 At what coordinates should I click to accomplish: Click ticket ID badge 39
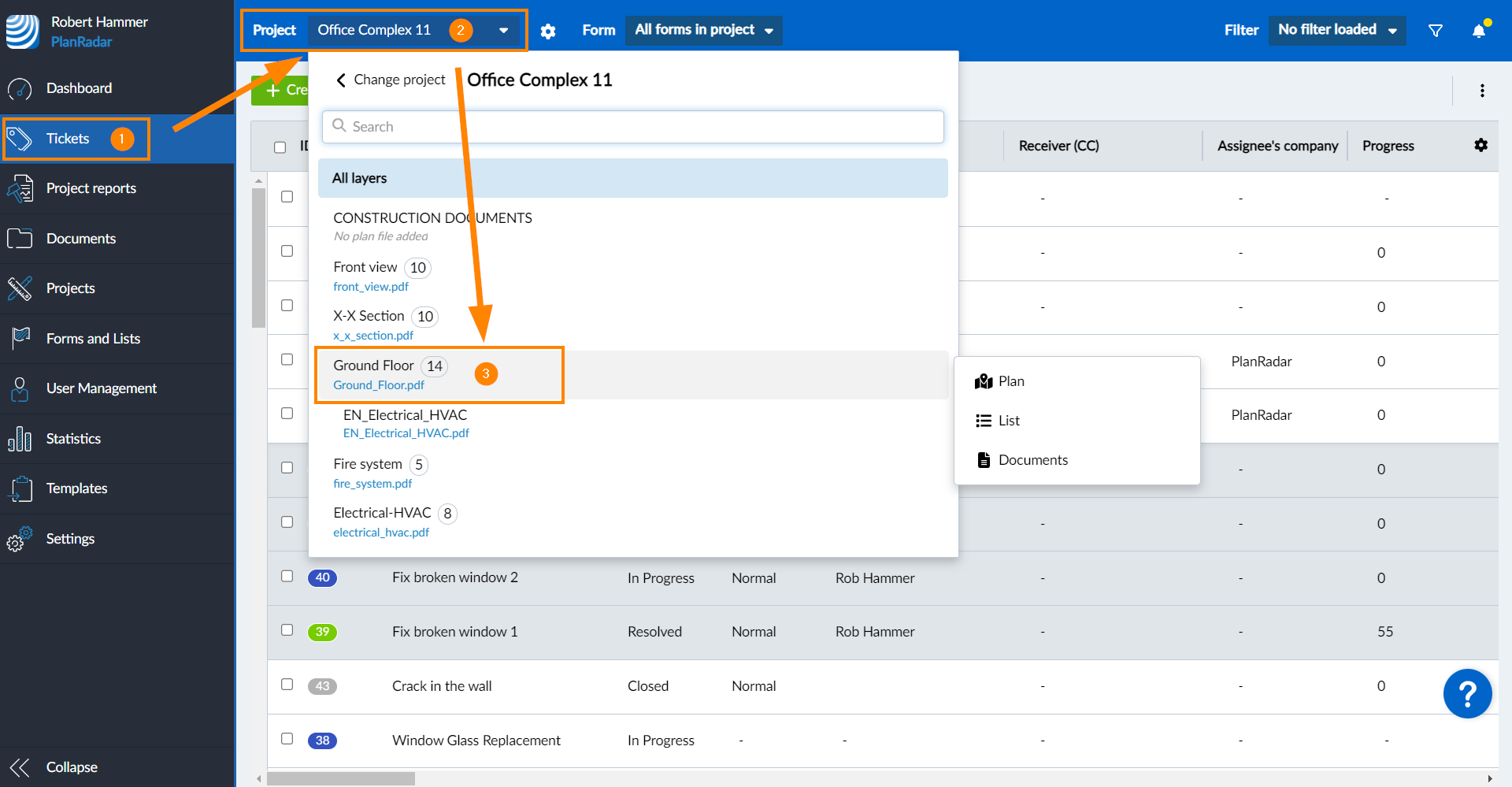click(322, 632)
